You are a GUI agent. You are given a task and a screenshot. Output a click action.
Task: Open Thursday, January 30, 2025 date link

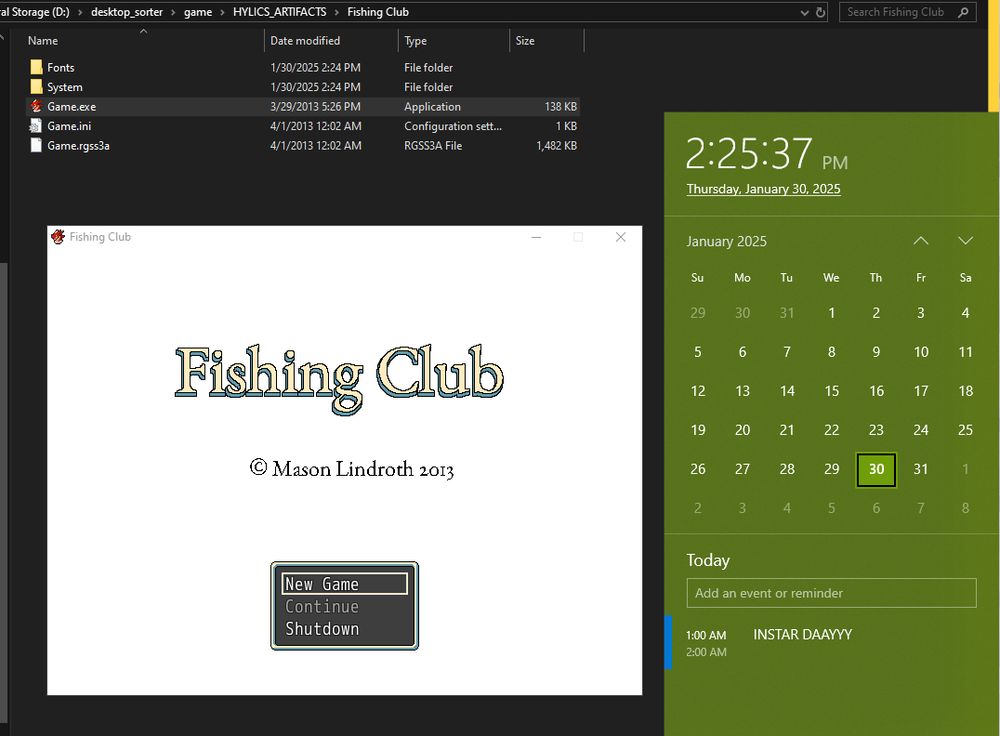point(763,189)
